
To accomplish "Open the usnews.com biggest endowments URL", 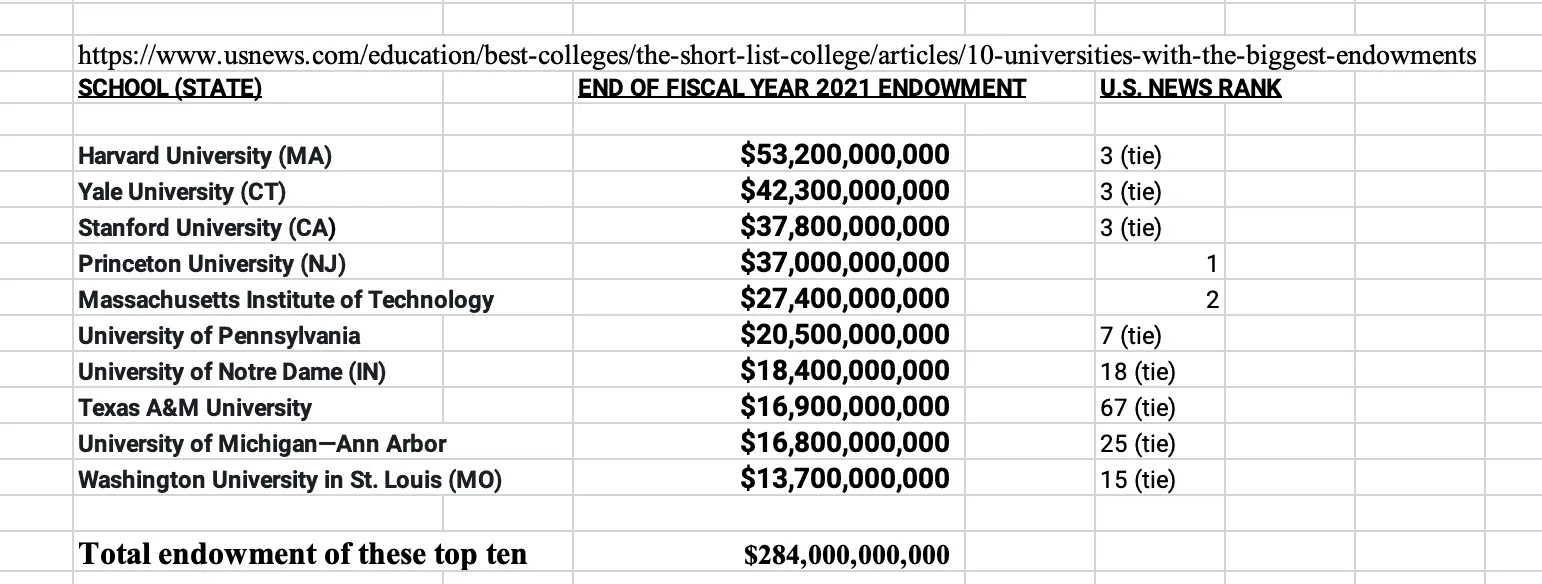I will pos(776,55).
